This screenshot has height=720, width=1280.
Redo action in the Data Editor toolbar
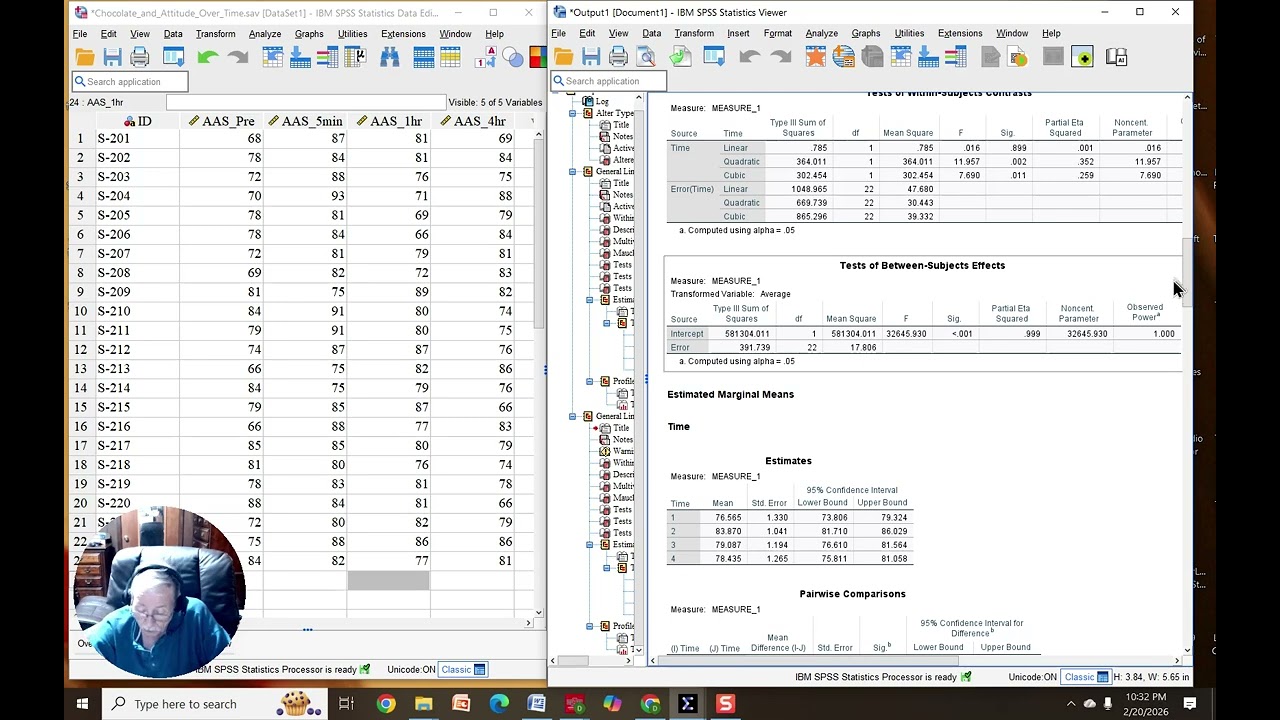pos(238,57)
